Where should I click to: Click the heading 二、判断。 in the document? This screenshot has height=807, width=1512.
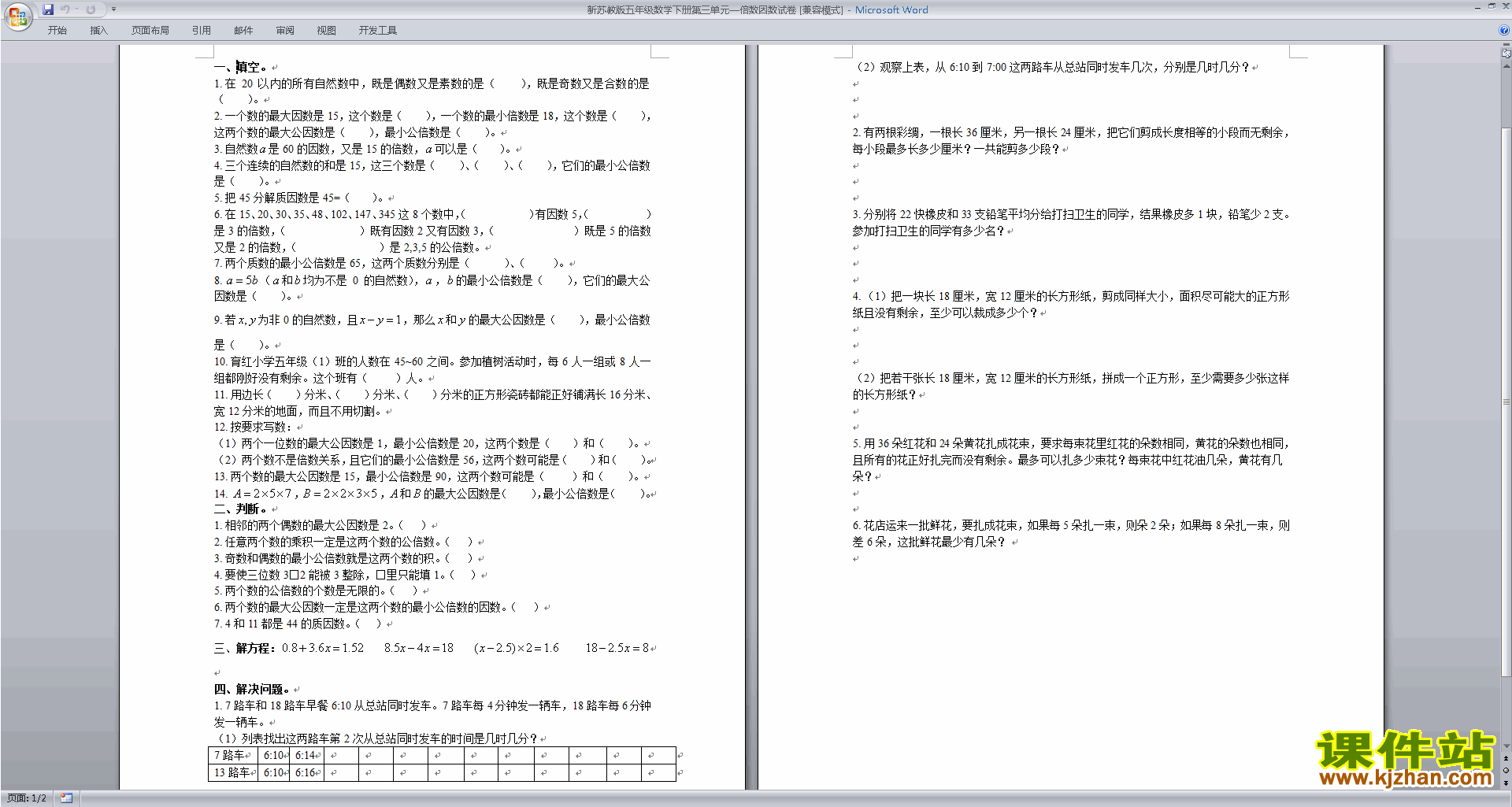[x=240, y=509]
